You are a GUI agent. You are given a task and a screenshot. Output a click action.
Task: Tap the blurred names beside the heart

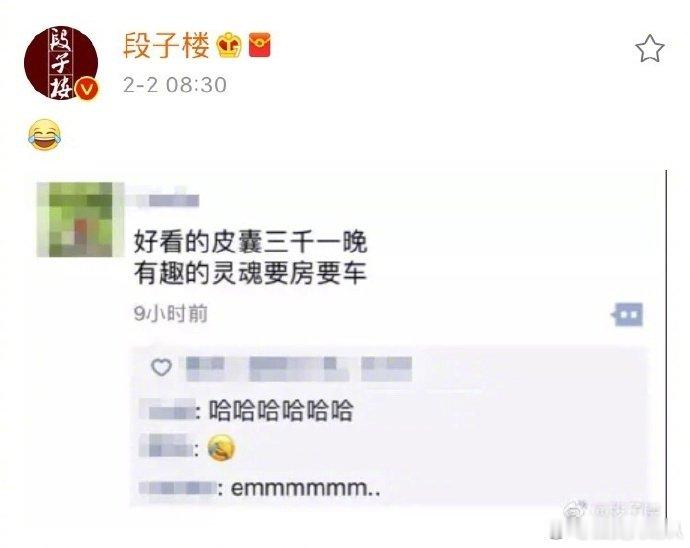click(x=299, y=368)
